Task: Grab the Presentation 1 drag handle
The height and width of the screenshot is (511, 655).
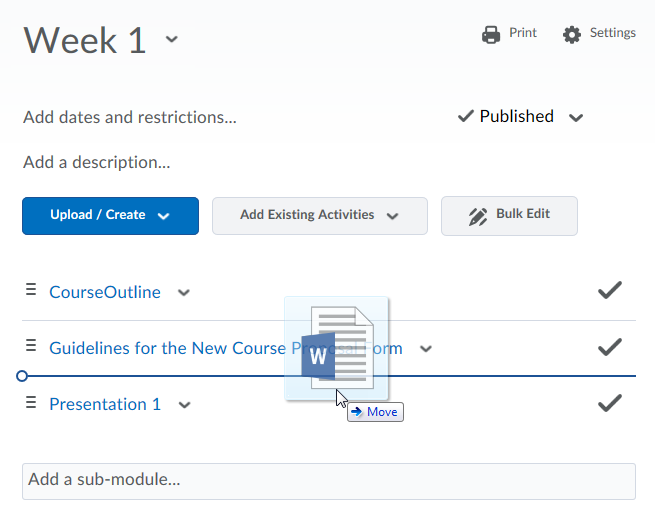Action: click(30, 403)
